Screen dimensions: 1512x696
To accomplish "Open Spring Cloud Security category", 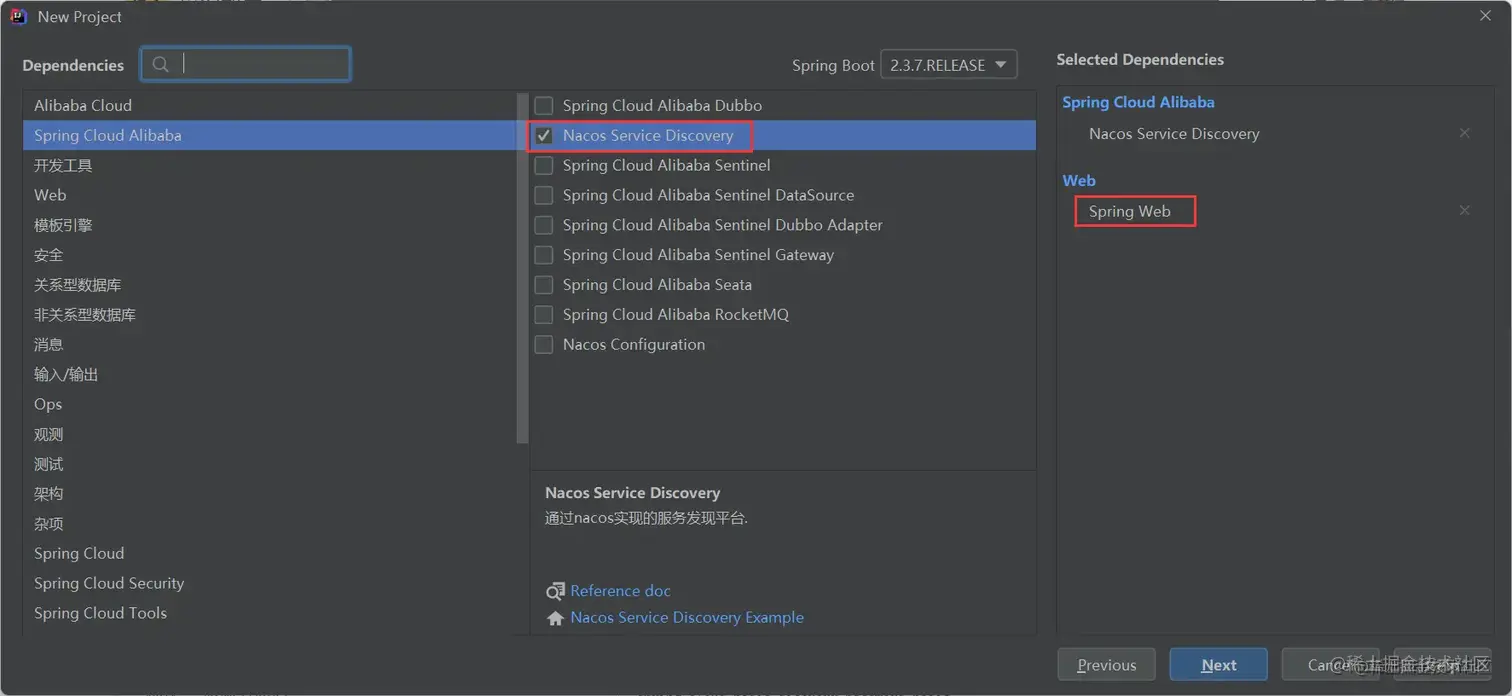I will pos(109,583).
